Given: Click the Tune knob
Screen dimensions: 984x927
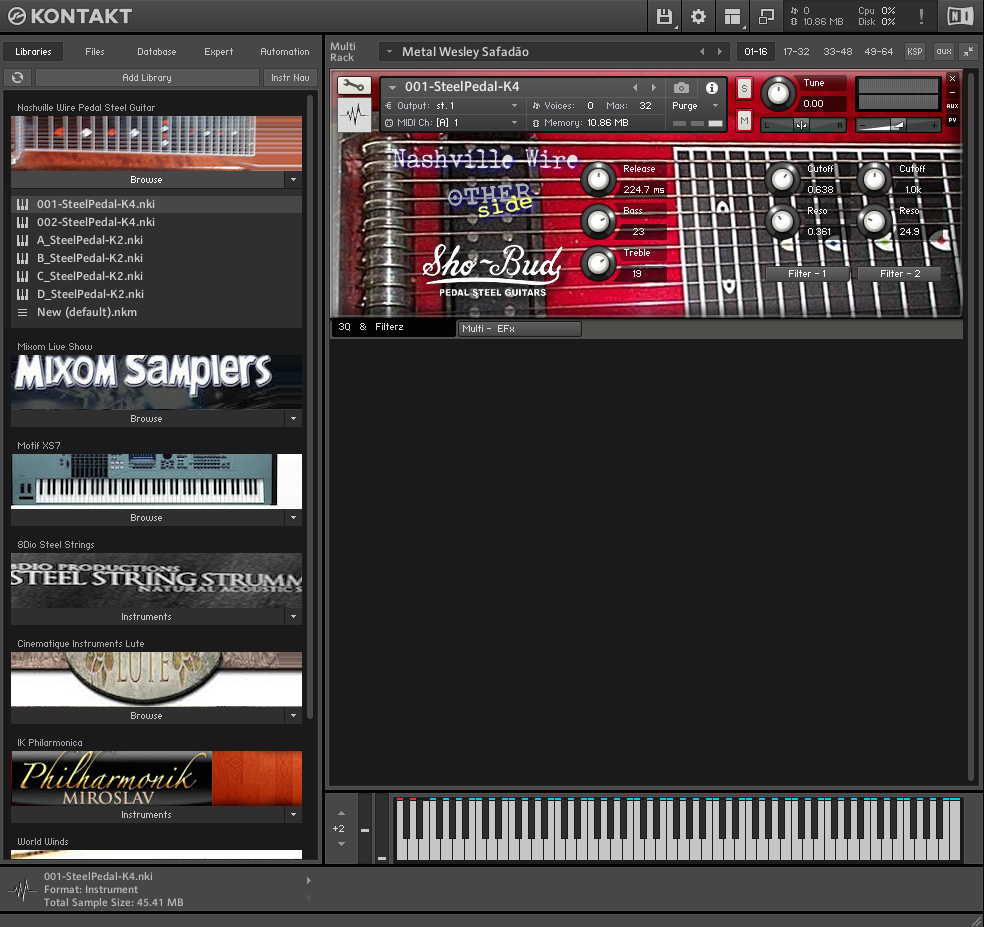Looking at the screenshot, I should (778, 93).
